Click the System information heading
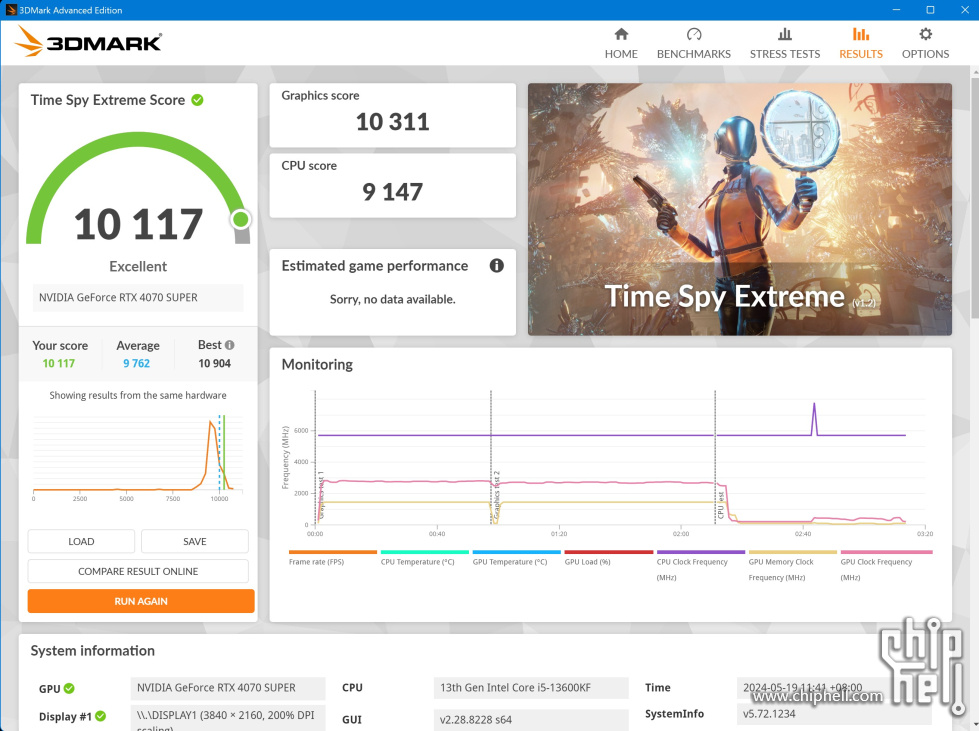The height and width of the screenshot is (731, 979). pyautogui.click(x=92, y=650)
